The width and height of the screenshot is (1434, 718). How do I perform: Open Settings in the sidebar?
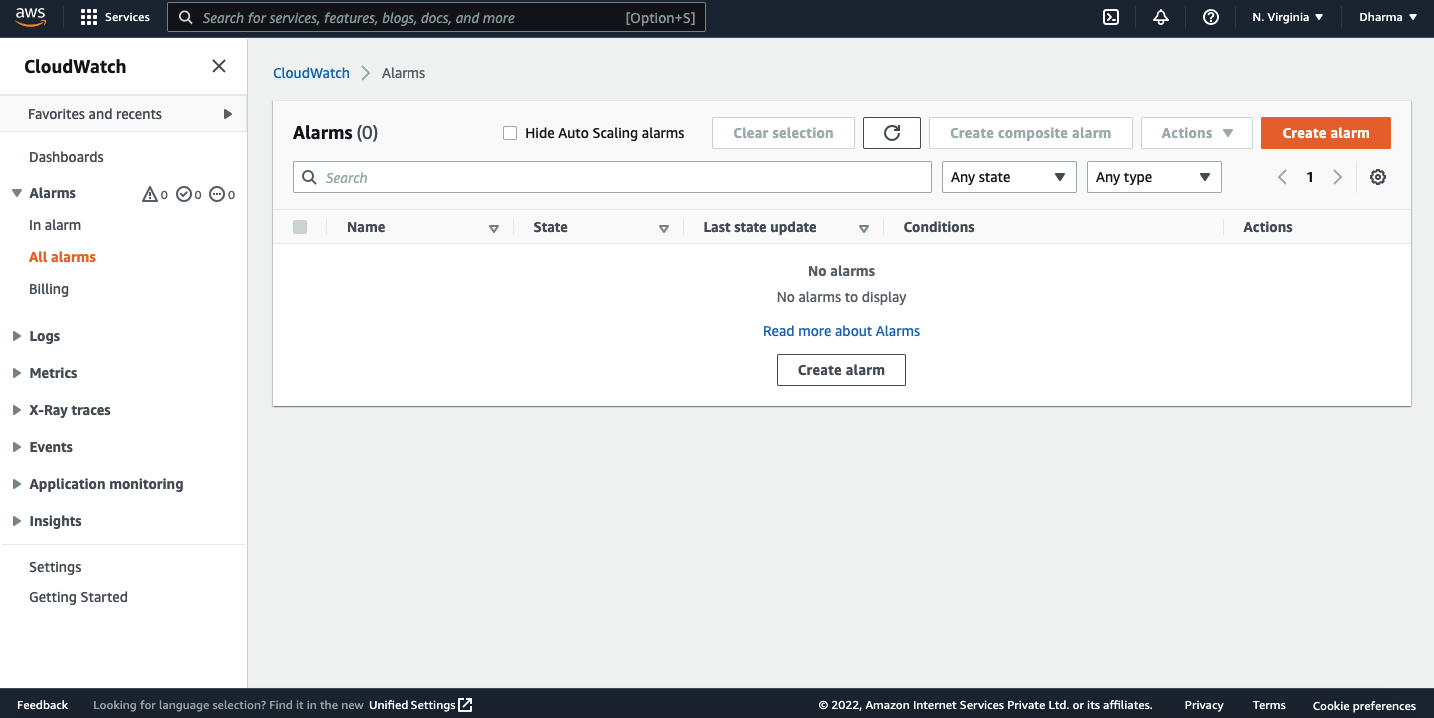(55, 567)
